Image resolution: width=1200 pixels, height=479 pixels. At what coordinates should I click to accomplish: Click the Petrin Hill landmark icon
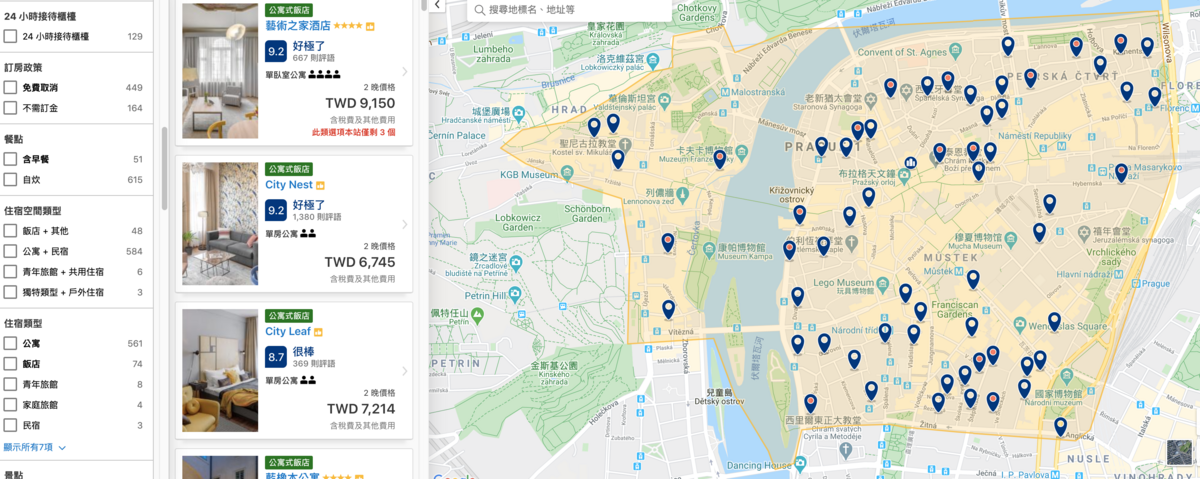514,294
